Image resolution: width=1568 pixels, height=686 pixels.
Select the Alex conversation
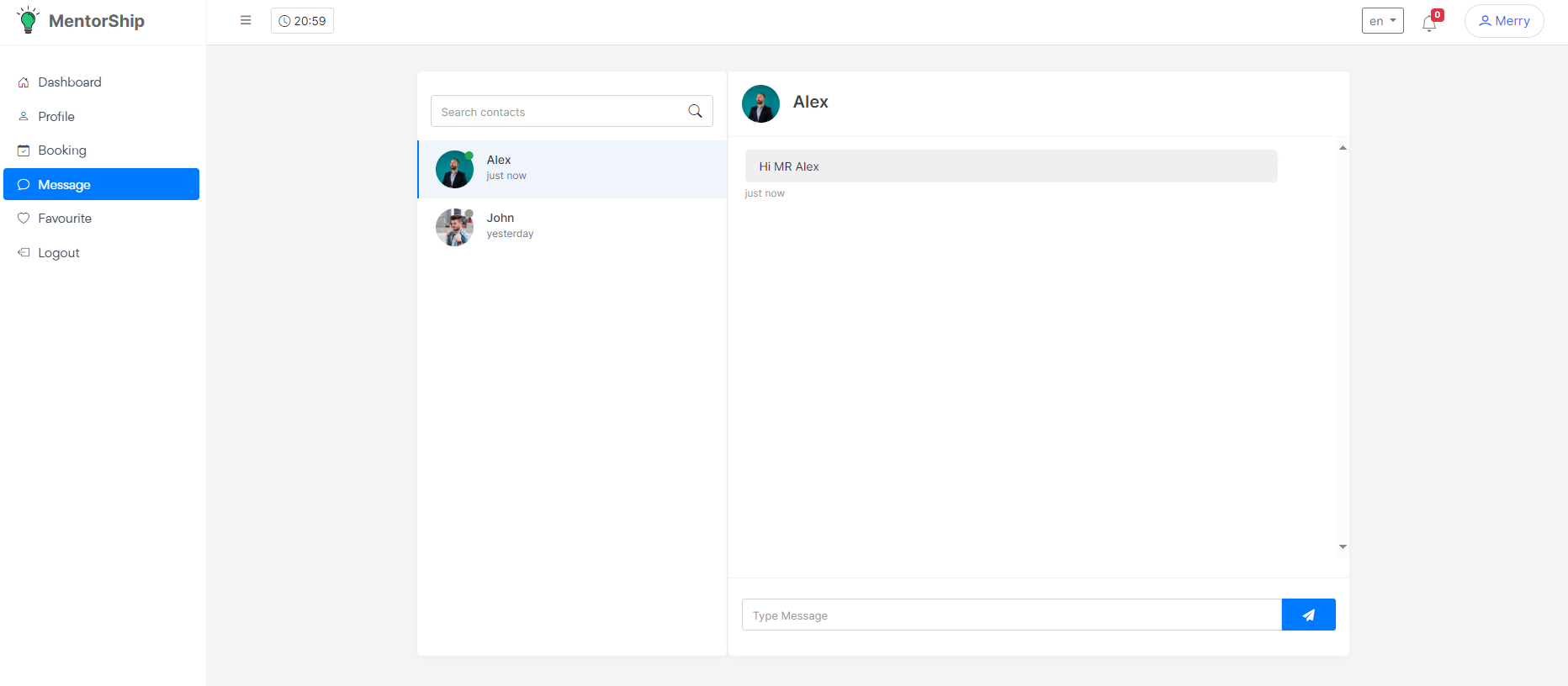click(572, 169)
